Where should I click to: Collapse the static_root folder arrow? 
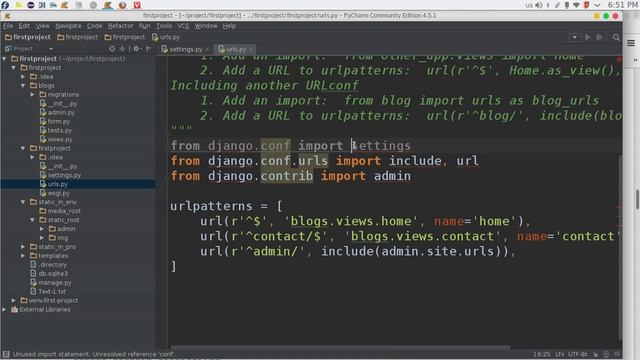[33, 220]
